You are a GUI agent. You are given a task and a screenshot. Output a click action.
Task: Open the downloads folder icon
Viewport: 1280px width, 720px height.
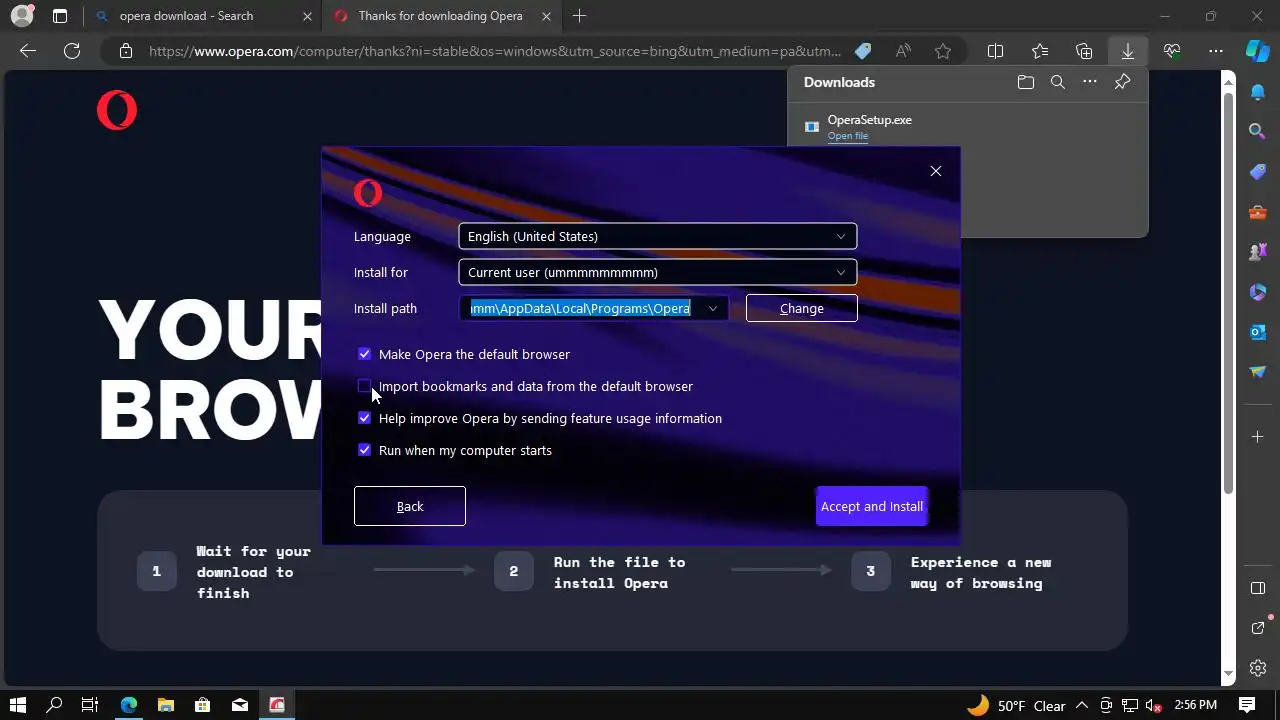point(1025,82)
